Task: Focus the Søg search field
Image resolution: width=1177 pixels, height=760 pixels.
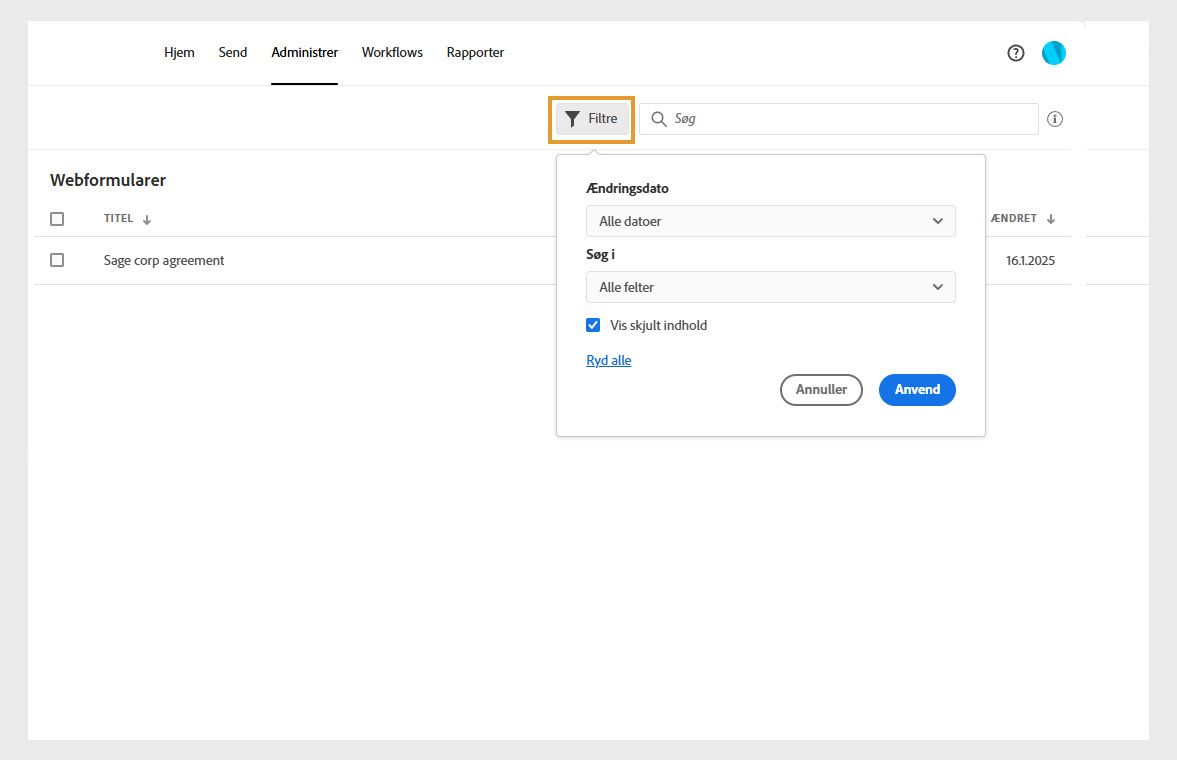Action: tap(850, 119)
